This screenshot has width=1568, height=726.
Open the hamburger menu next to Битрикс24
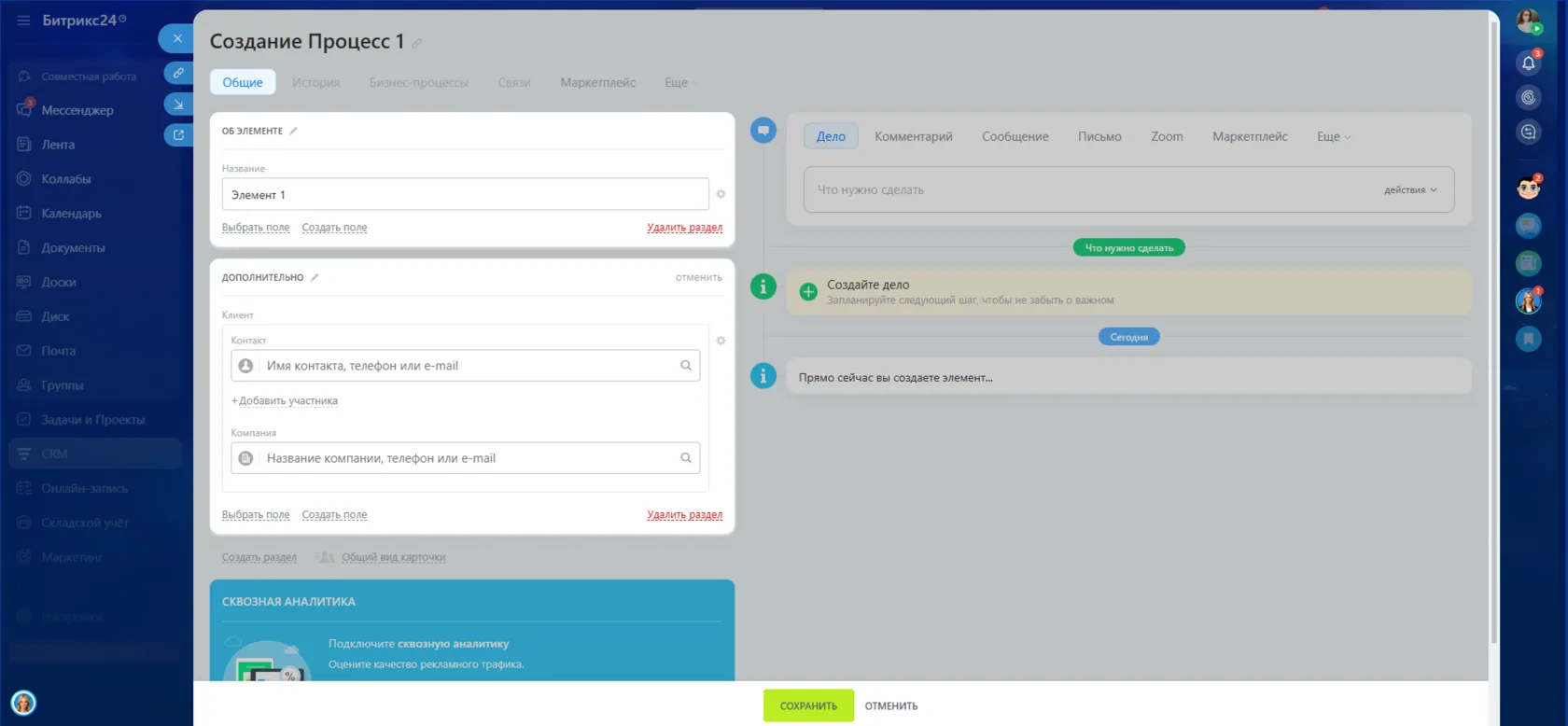[x=23, y=20]
